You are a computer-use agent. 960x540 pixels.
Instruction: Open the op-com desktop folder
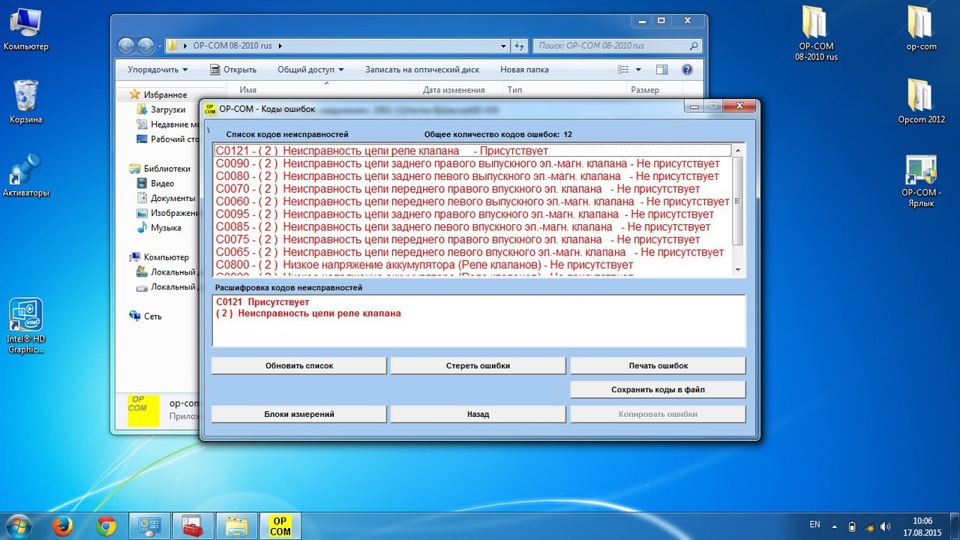(x=921, y=28)
